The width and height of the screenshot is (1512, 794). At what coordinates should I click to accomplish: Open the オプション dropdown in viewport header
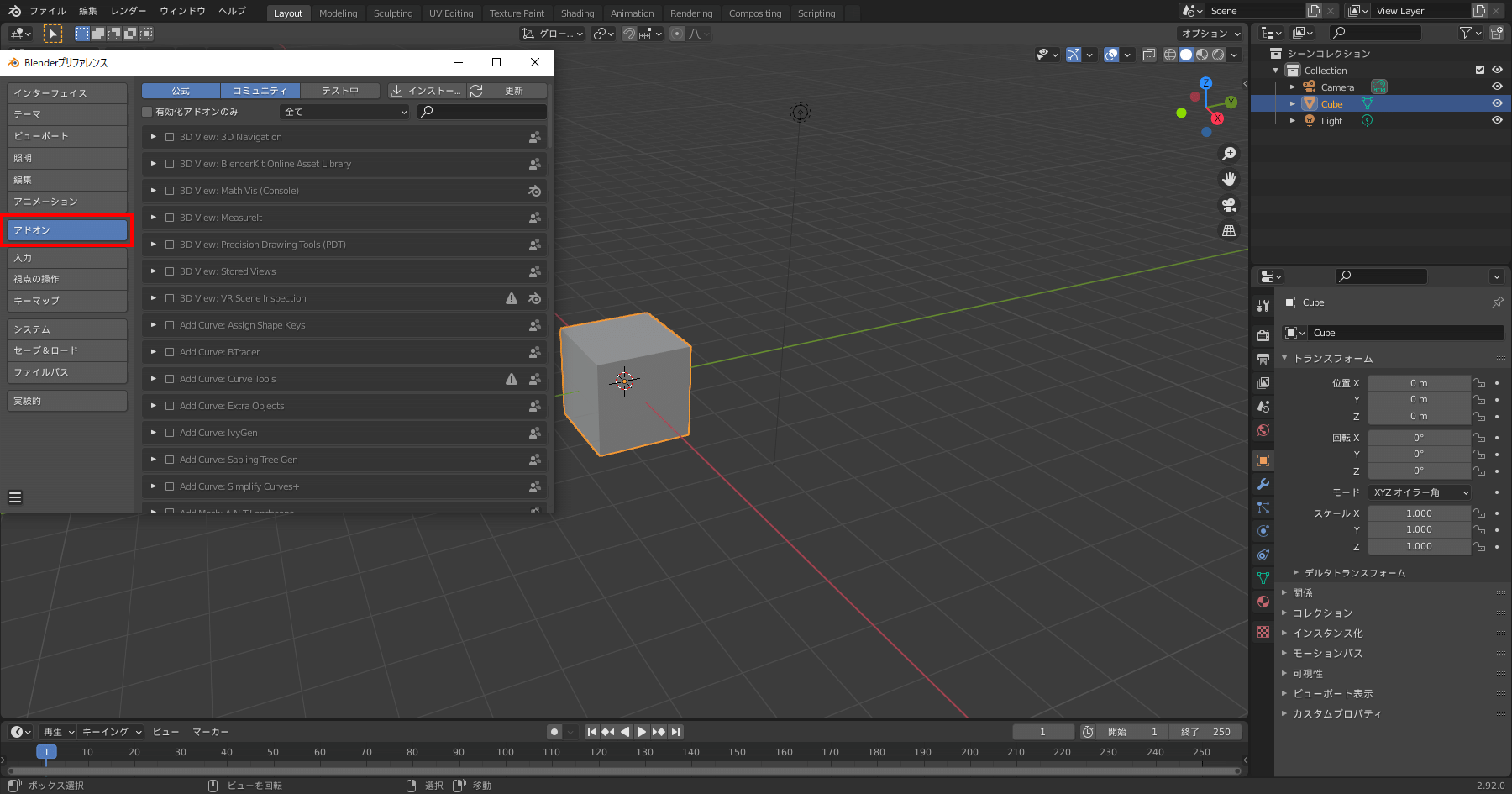(x=1210, y=34)
